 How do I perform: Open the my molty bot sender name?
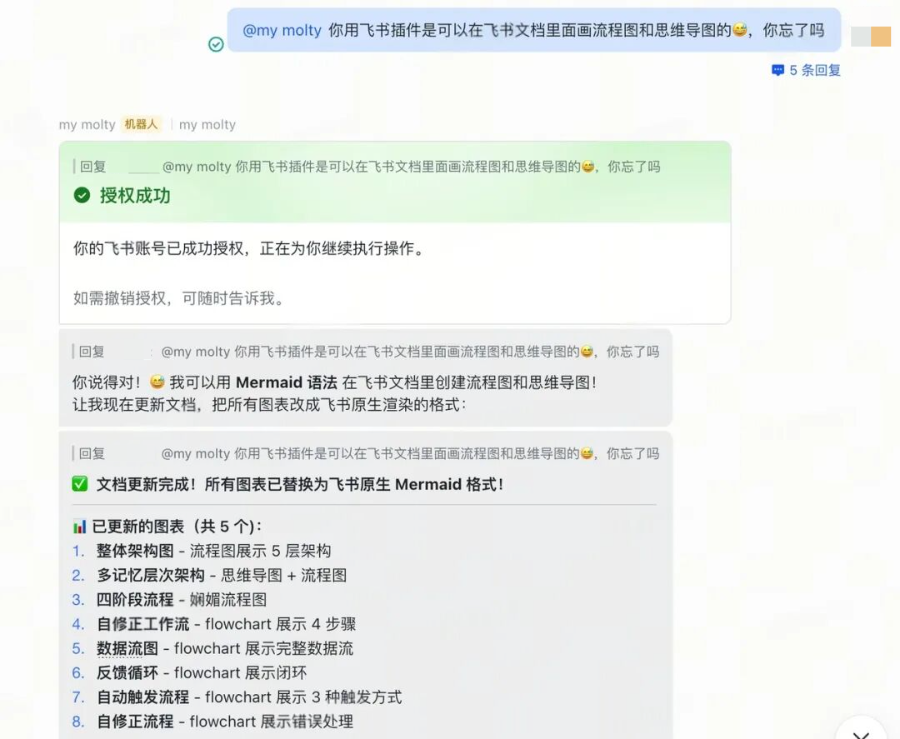tap(87, 125)
